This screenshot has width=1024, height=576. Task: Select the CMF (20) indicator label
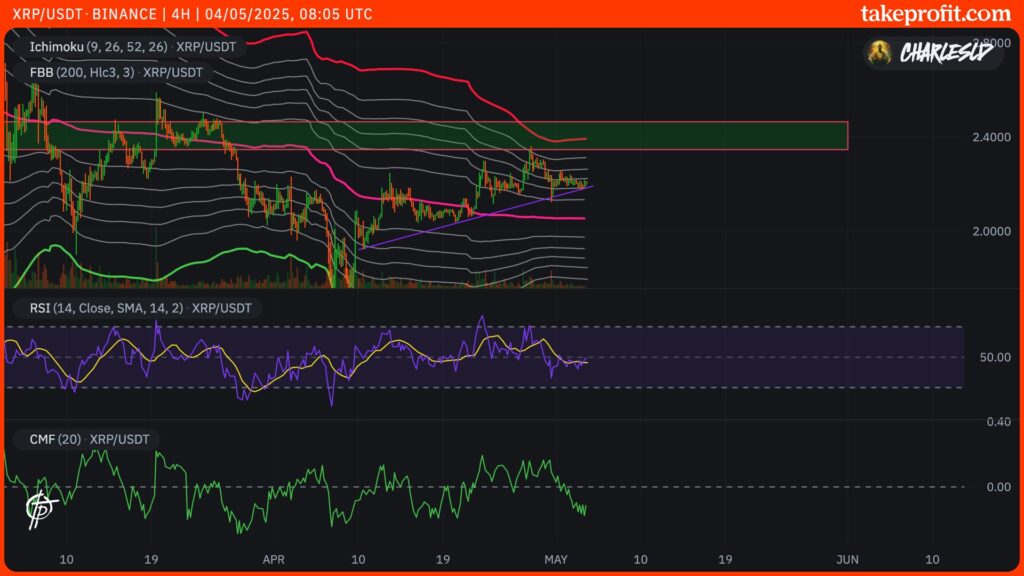(x=55, y=438)
